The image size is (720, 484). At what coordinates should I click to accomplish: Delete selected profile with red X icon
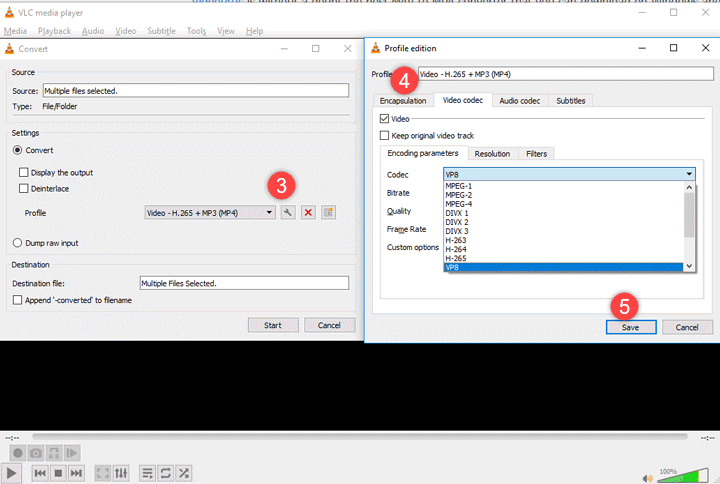point(308,213)
